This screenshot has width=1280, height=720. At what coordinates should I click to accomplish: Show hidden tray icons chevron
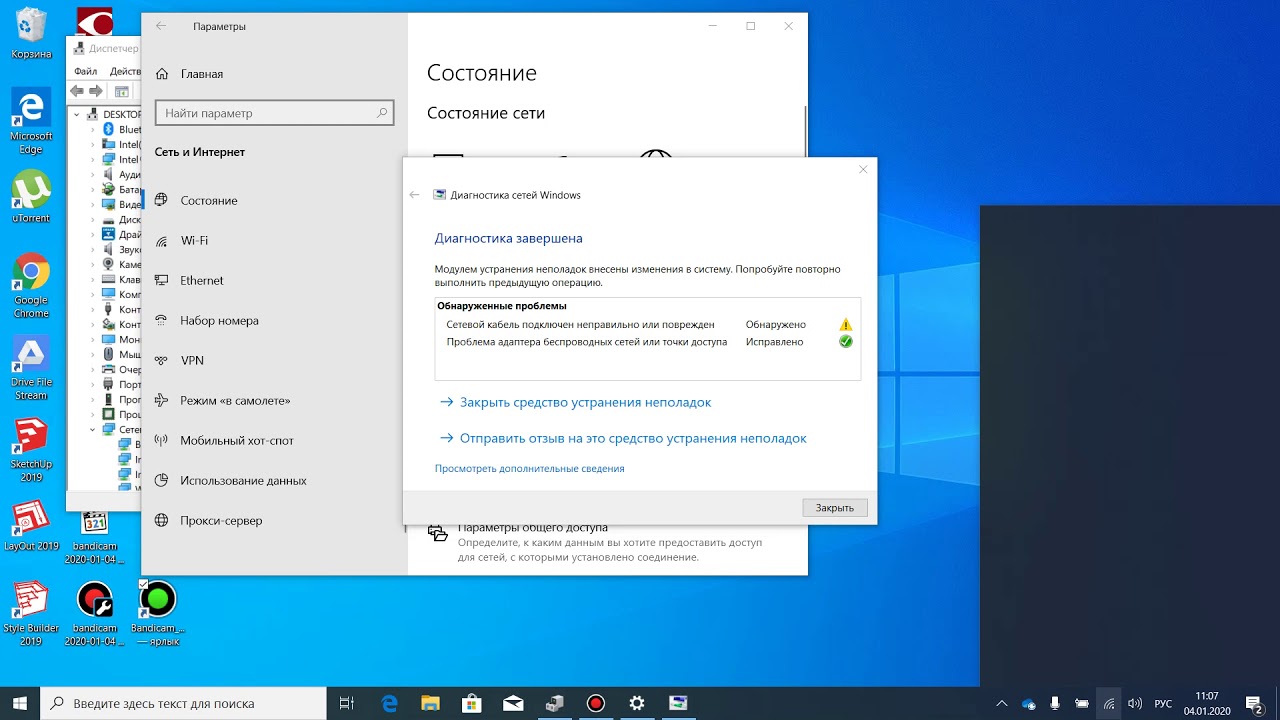pyautogui.click(x=1003, y=703)
